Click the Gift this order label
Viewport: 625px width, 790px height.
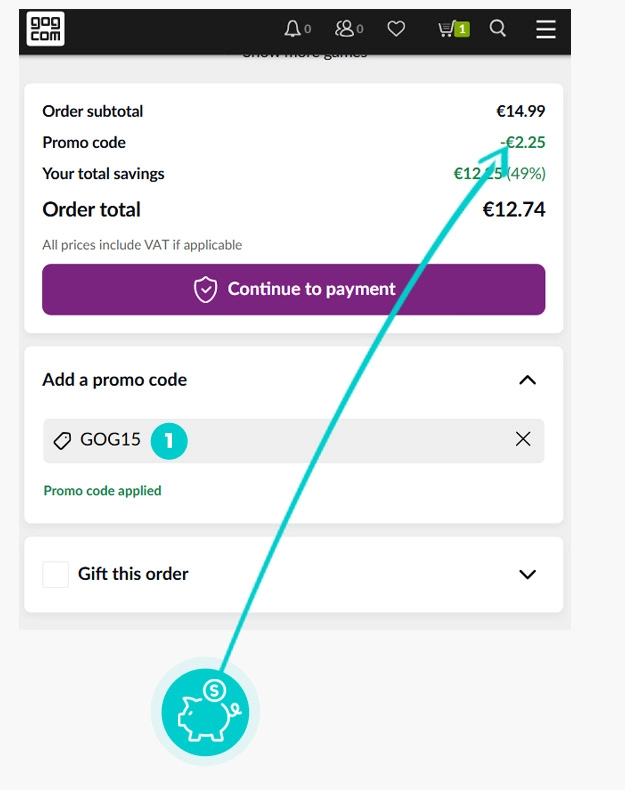(133, 574)
